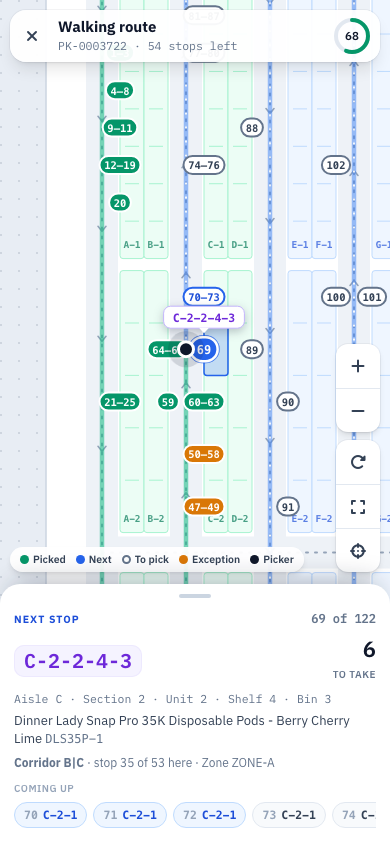Select the to-pick stop marker 90
This screenshot has height=844, width=390.
point(288,402)
